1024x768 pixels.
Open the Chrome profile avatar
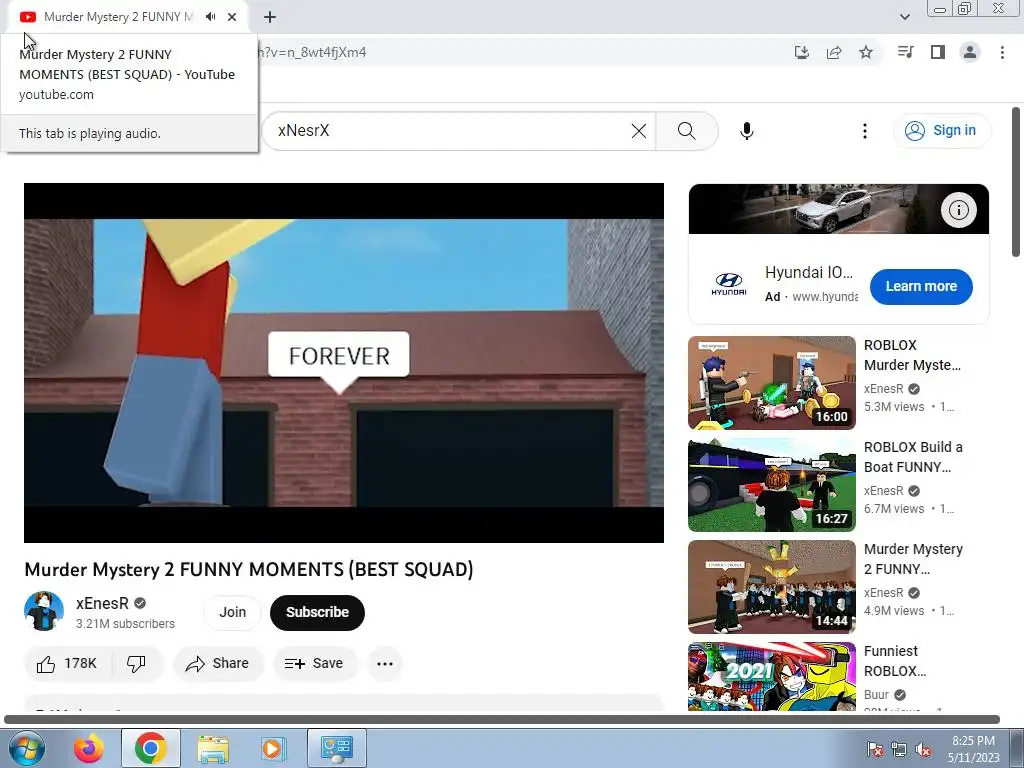pyautogui.click(x=970, y=52)
